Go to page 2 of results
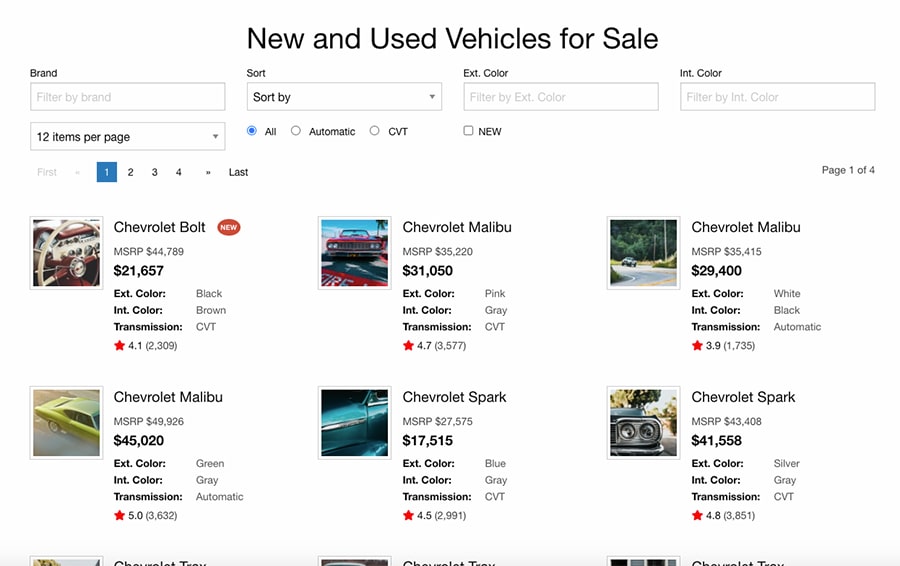900x566 pixels. pyautogui.click(x=131, y=172)
